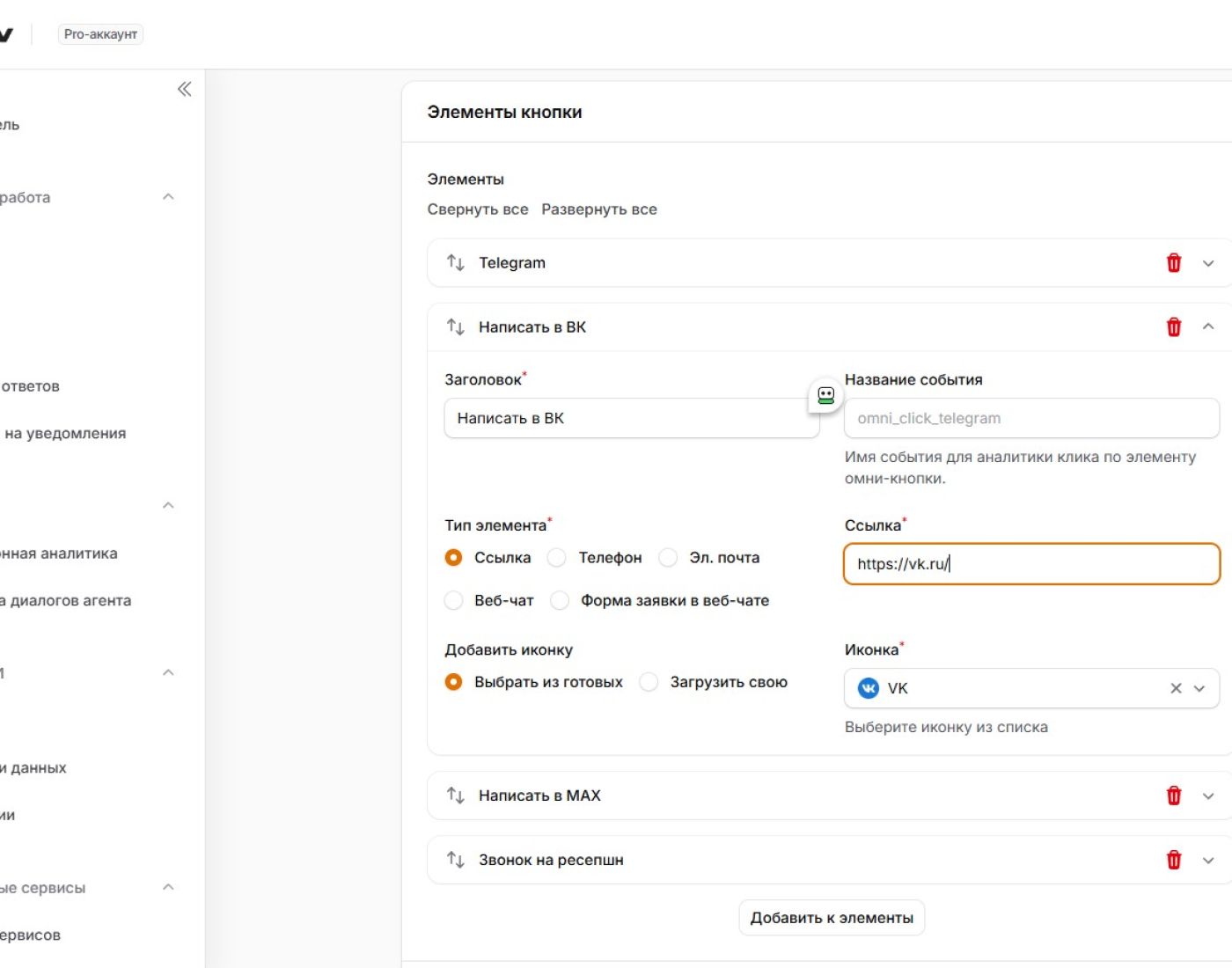Delete the Написать в MAX element
The width and height of the screenshot is (1232, 968).
(x=1173, y=796)
